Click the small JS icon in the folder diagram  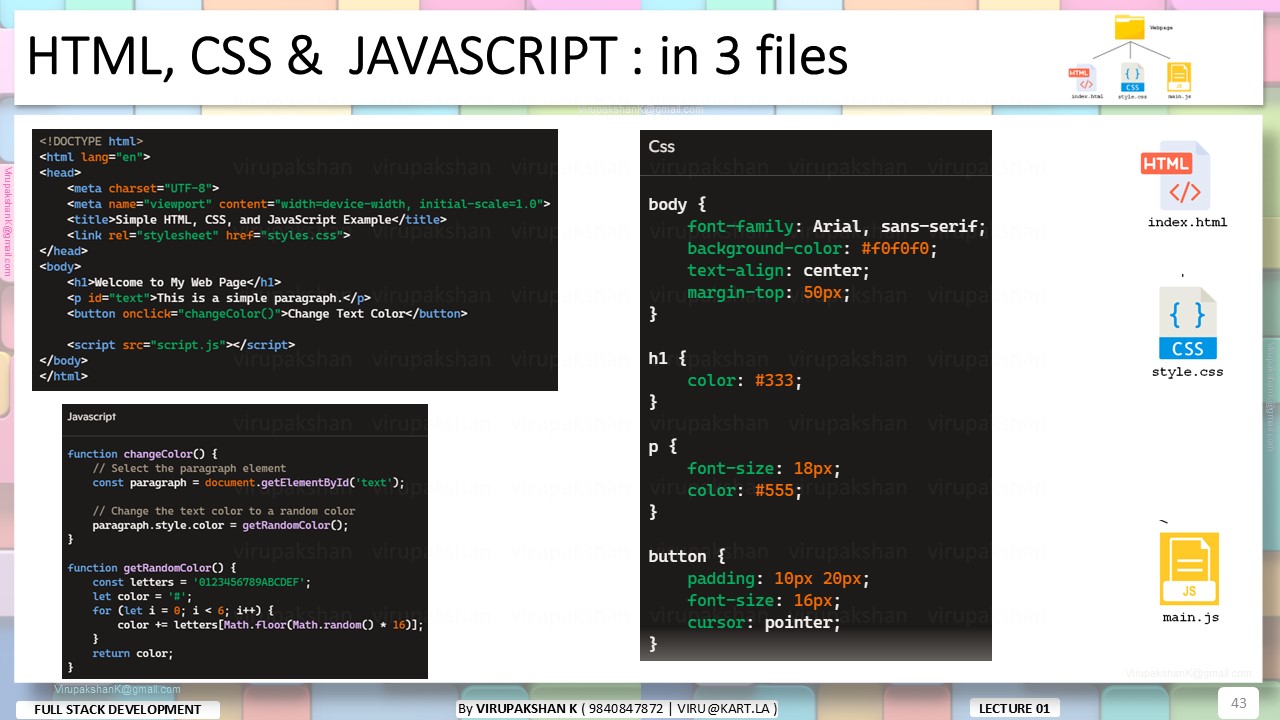pos(1180,78)
